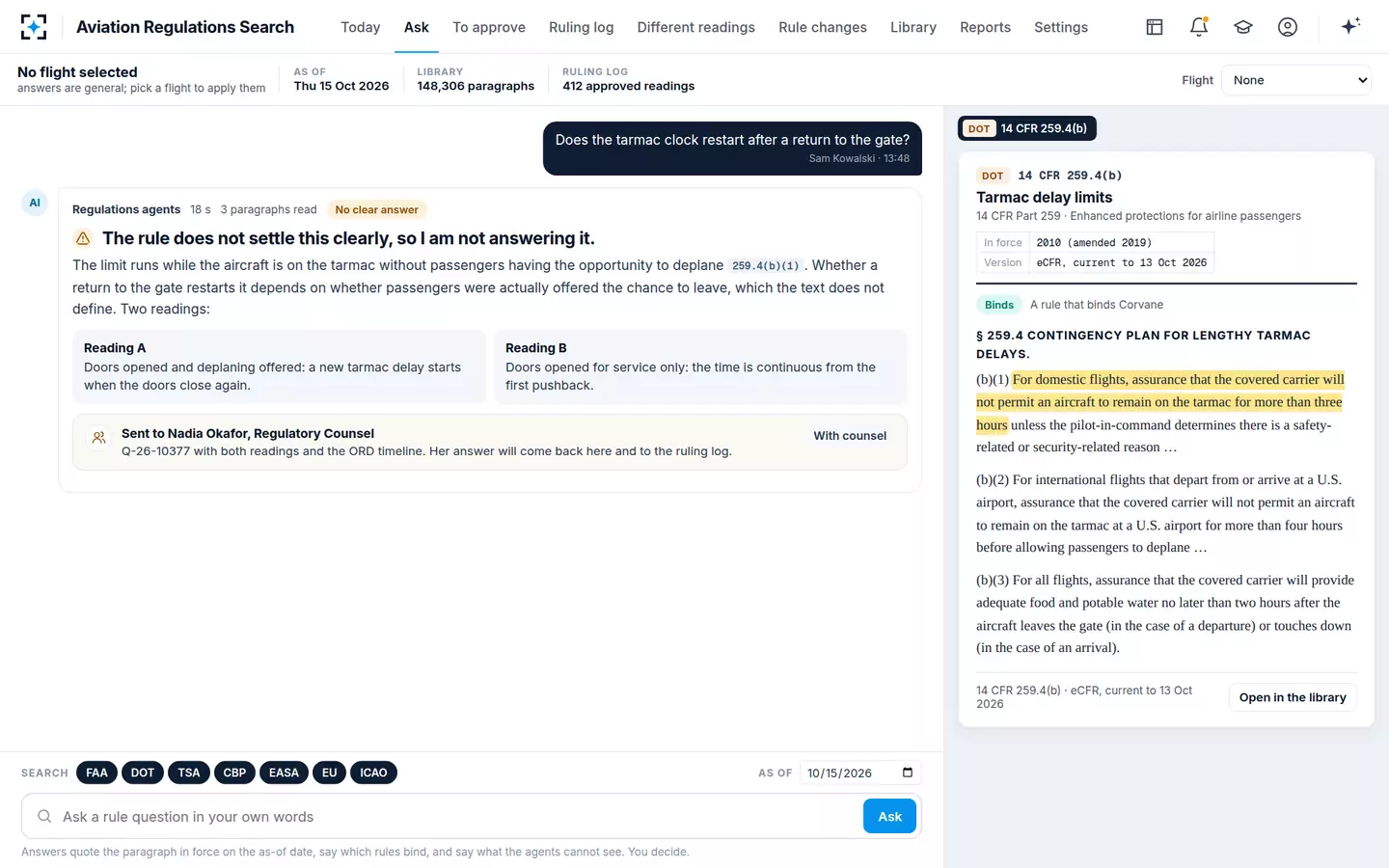Open the Flight dropdown showing None

1296,80
